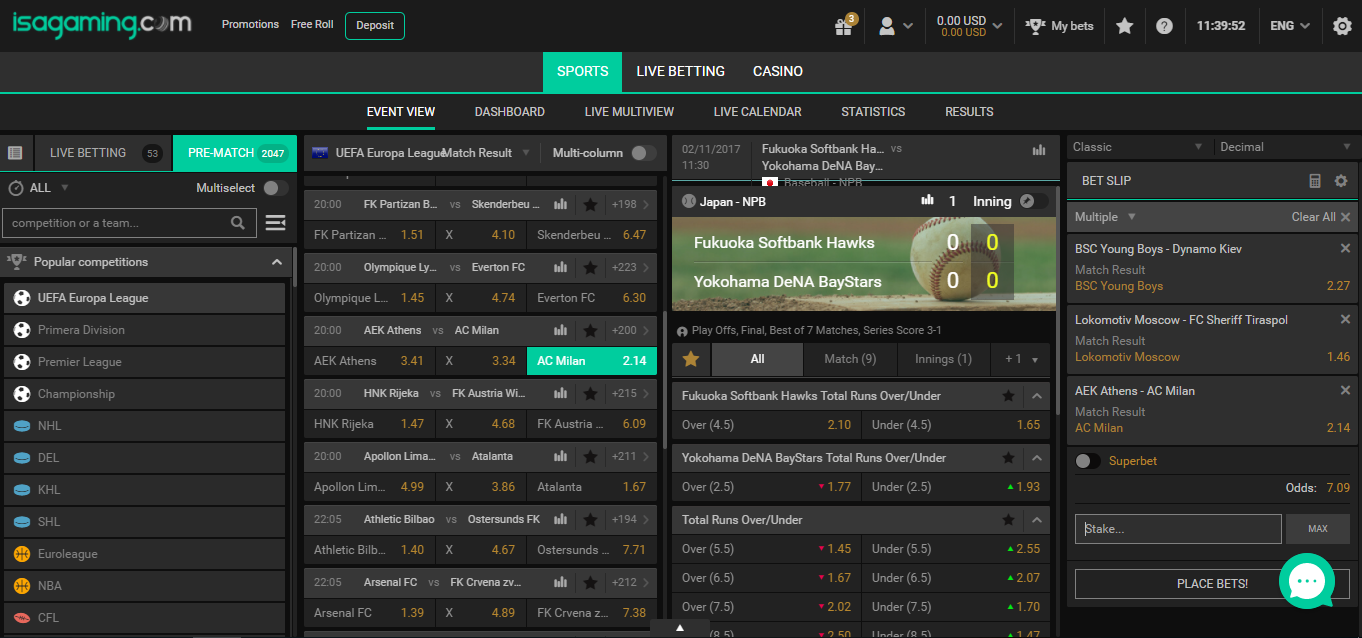Open the gift bonus icon
Image resolution: width=1362 pixels, height=638 pixels.
(844, 26)
